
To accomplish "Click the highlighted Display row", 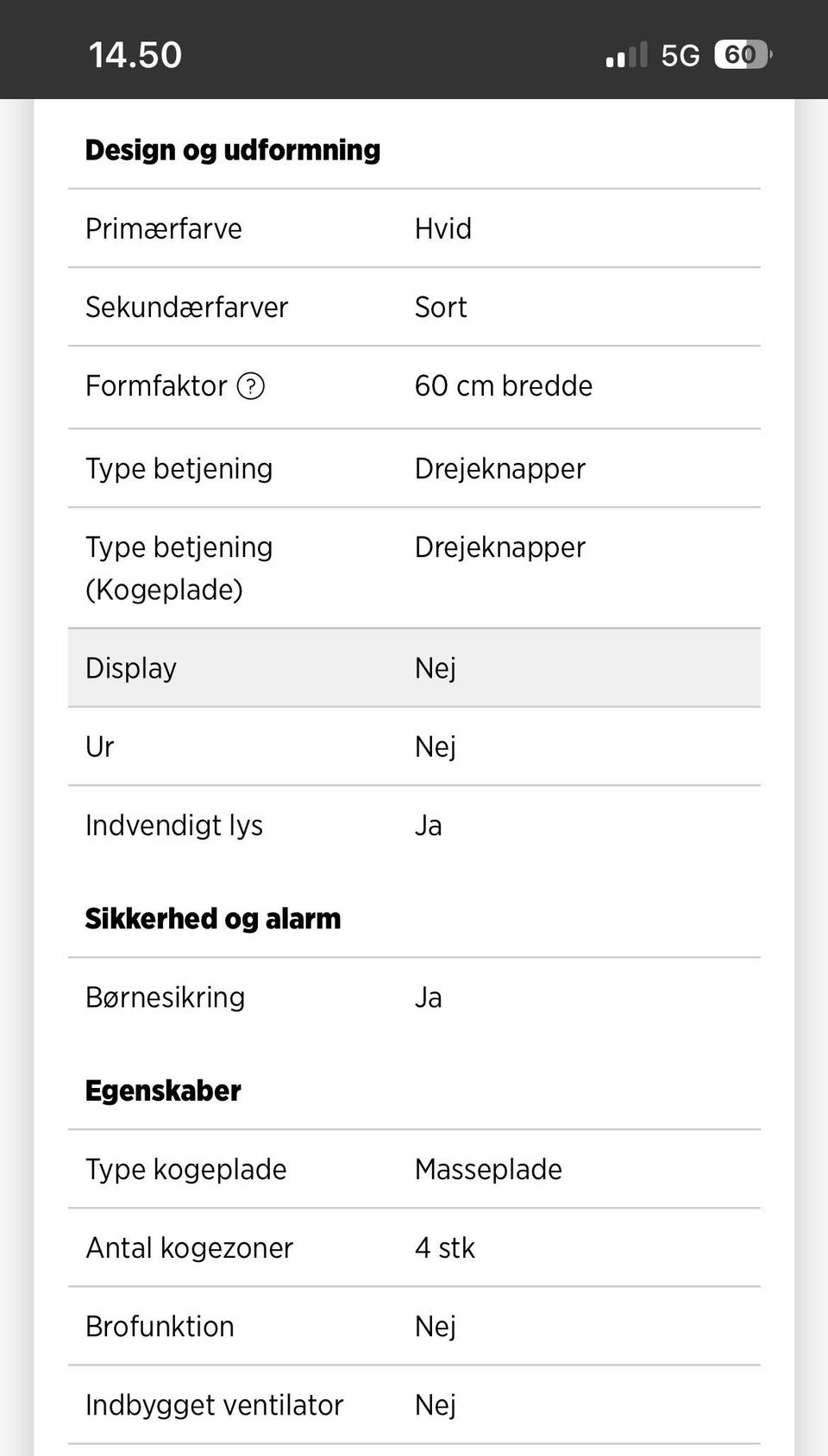I will click(x=414, y=668).
